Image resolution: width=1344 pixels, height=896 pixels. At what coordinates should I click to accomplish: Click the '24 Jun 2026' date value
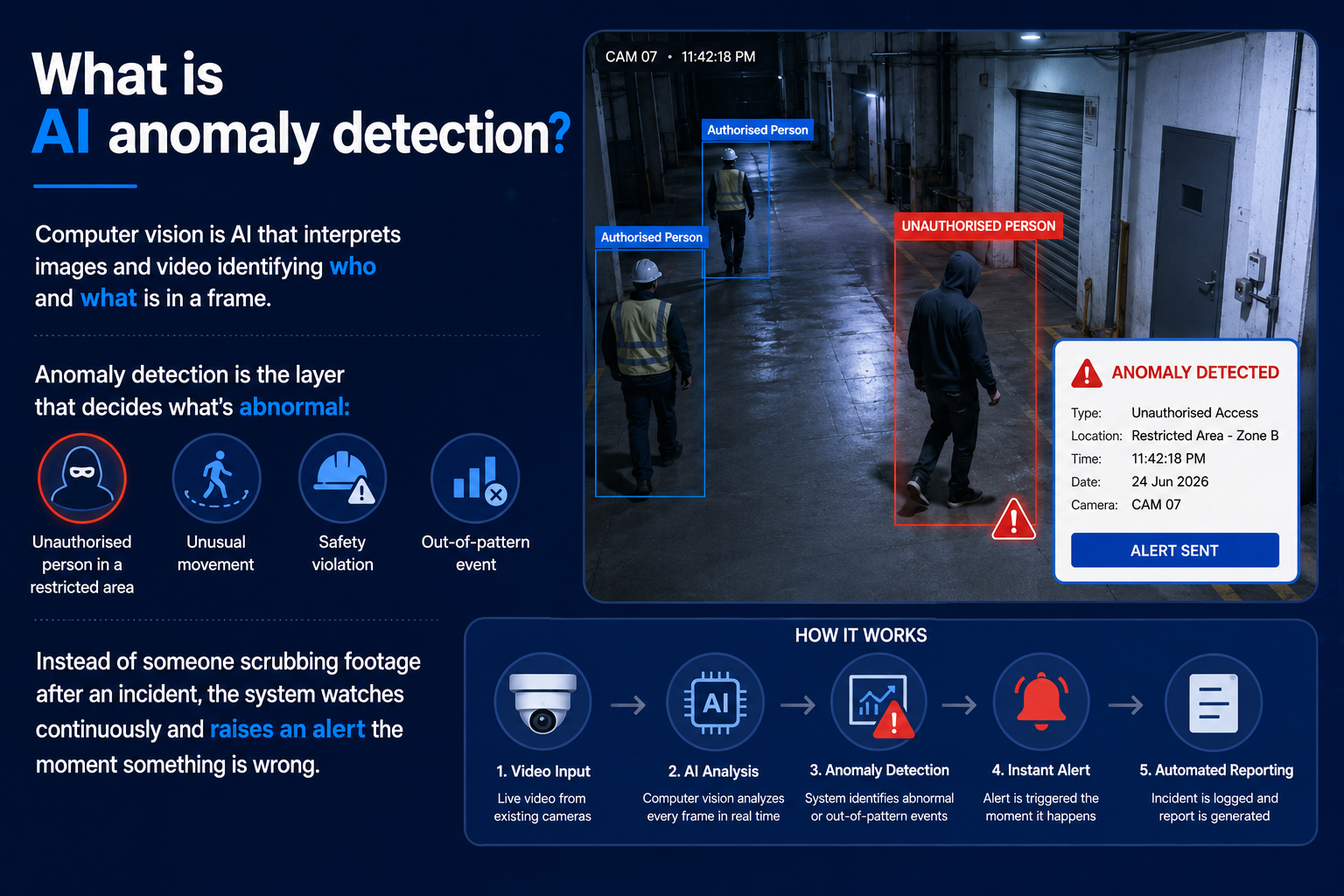coord(1170,482)
